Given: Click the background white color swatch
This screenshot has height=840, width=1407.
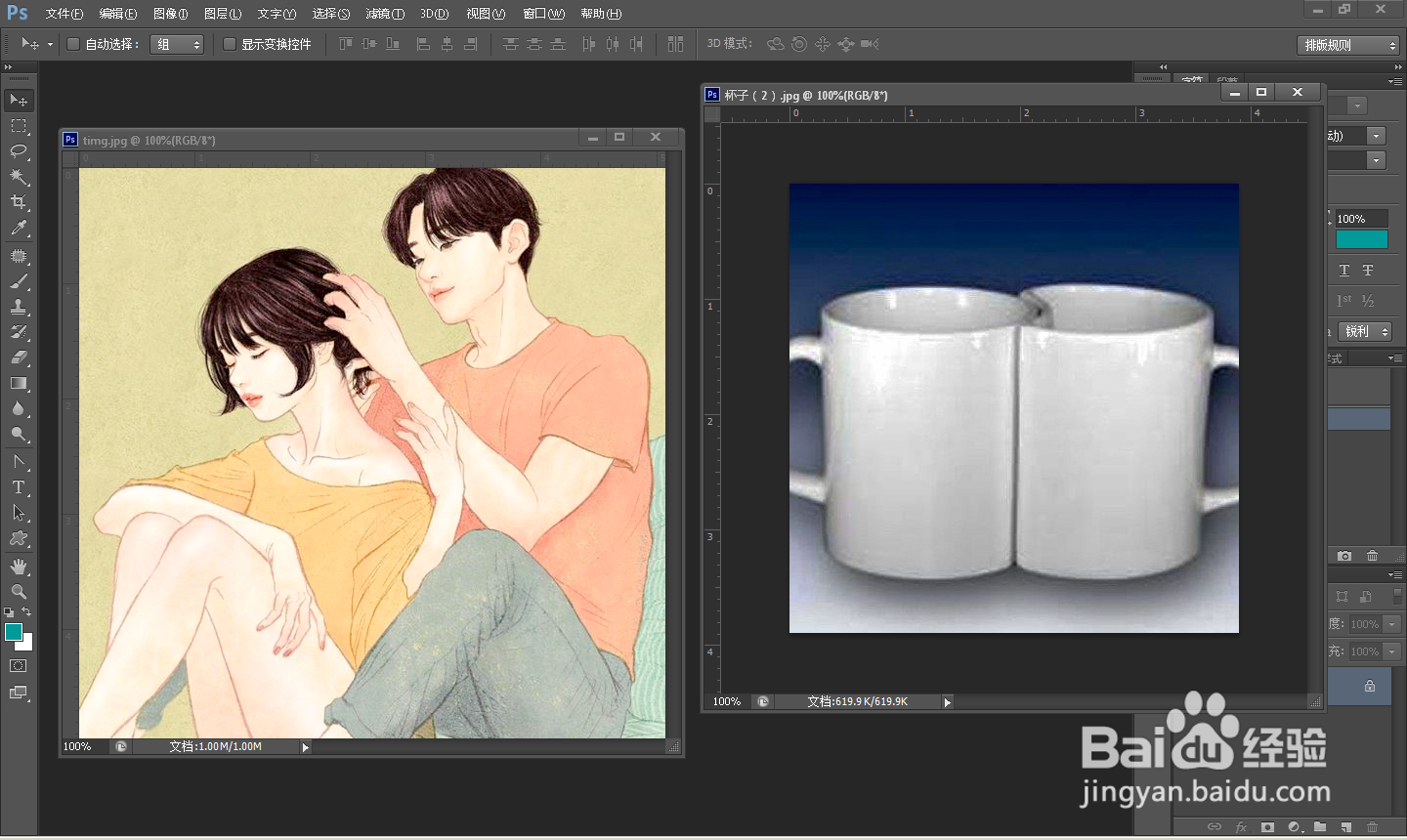Looking at the screenshot, I should [27, 644].
